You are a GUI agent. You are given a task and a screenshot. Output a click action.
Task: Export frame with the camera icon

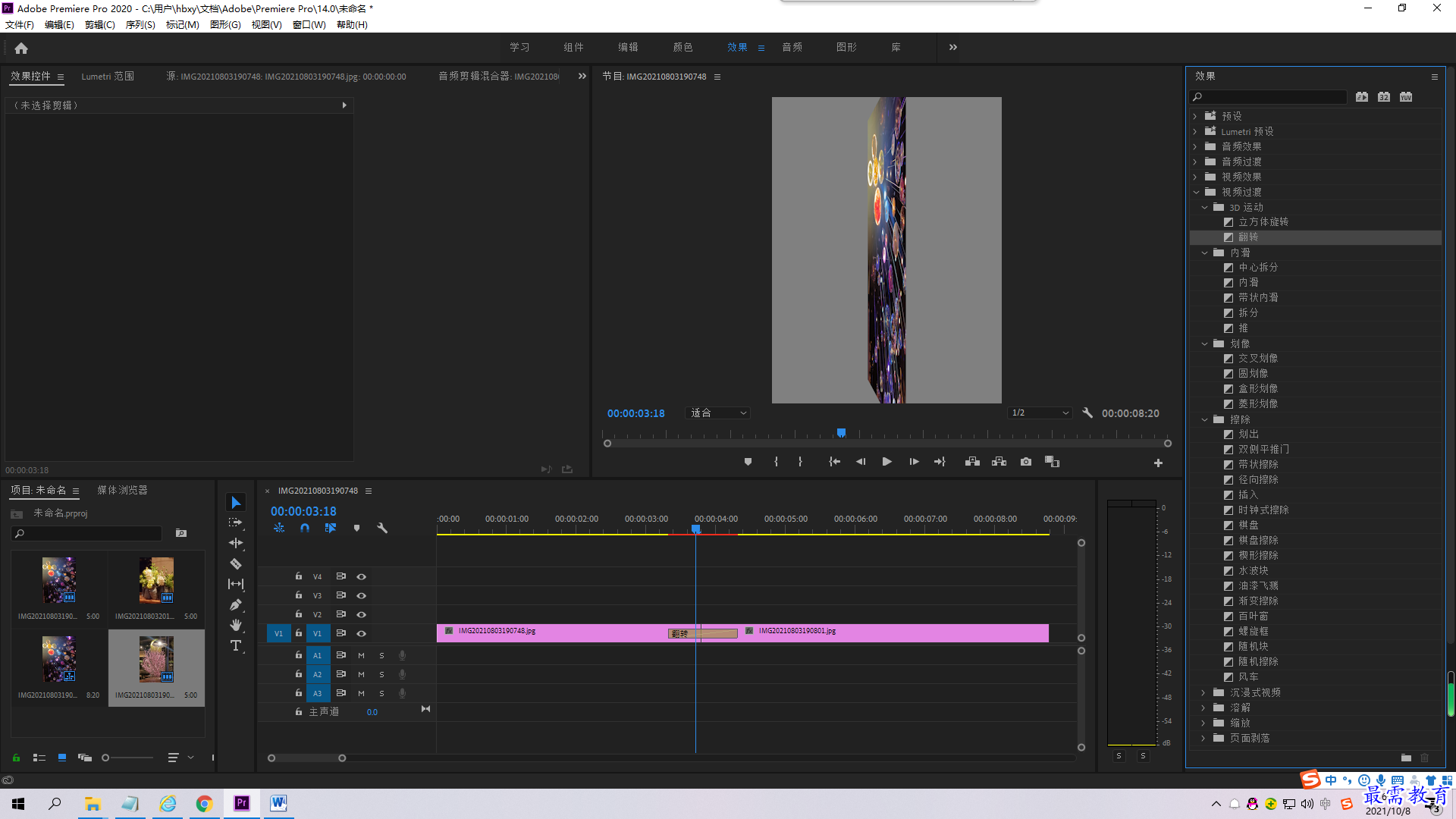coord(1026,462)
